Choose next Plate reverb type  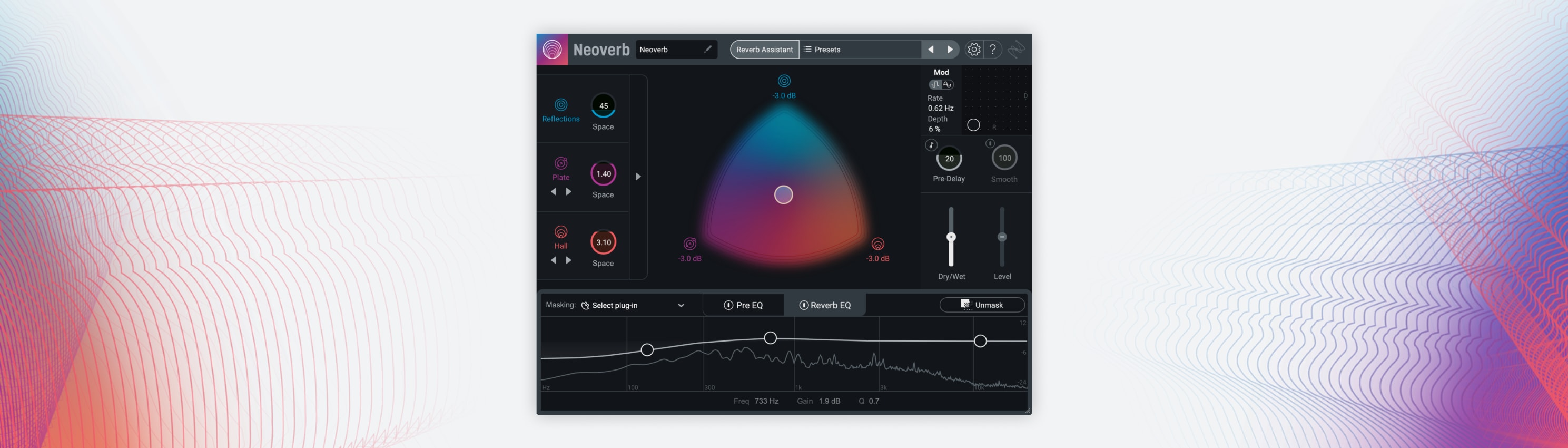coord(568,191)
